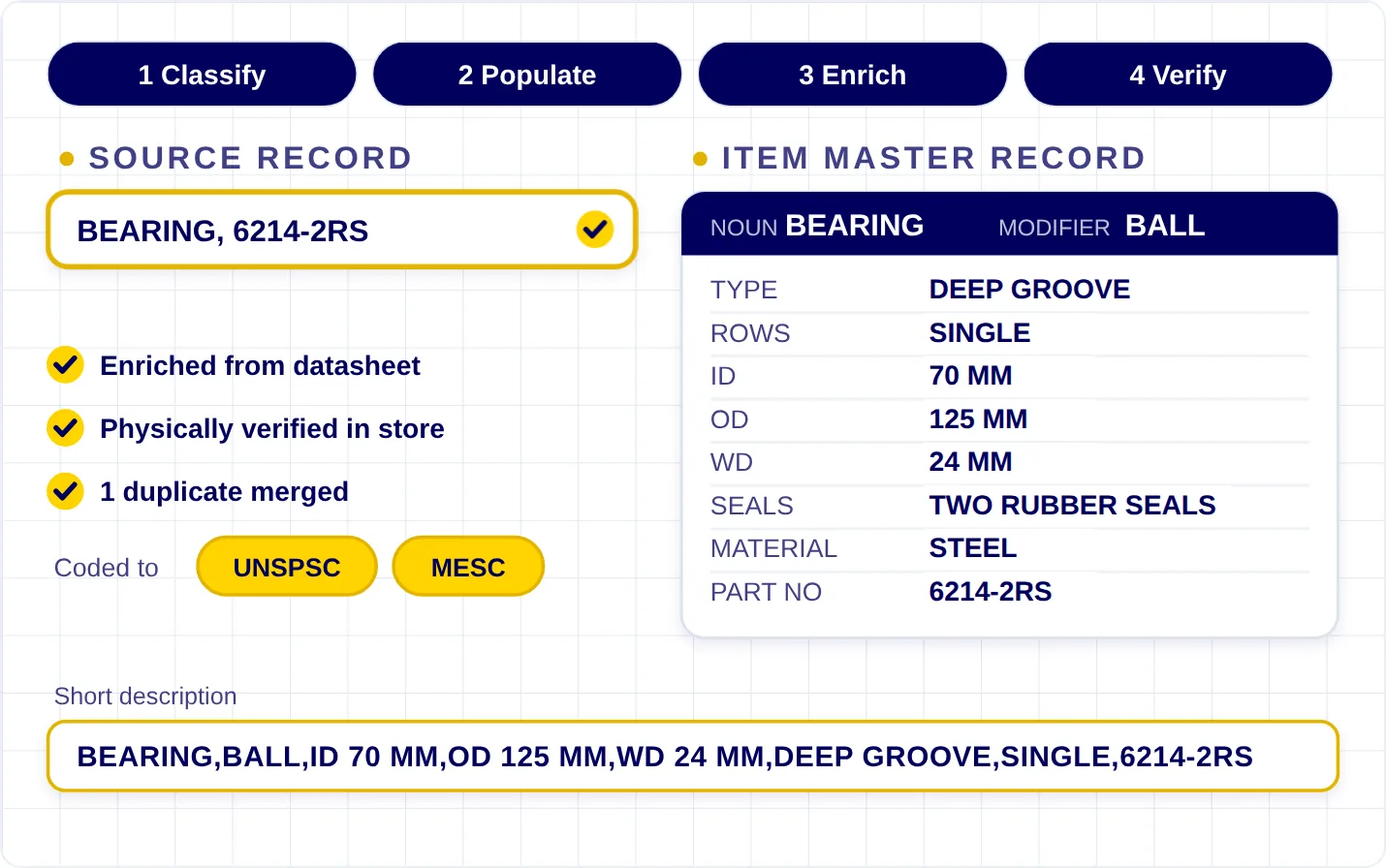Viewport: 1386px width, 868px height.
Task: Select the ITEM MASTER RECORD heading
Action: [x=934, y=158]
